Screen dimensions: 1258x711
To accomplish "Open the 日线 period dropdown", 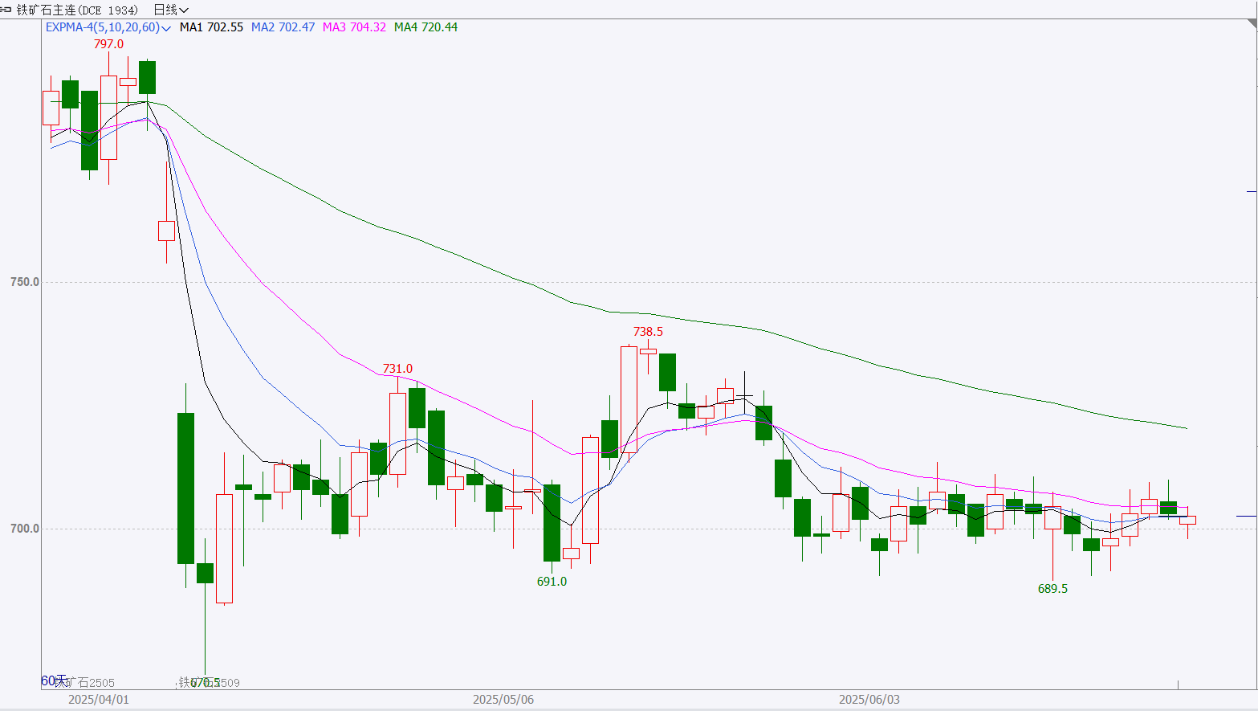I will (172, 9).
